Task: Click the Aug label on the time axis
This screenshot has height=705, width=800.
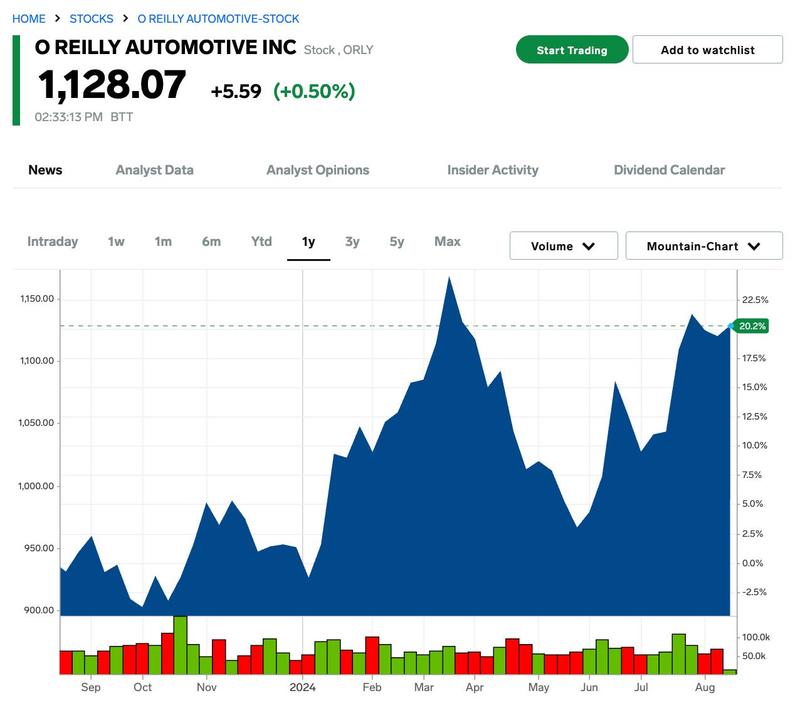Action: pyautogui.click(x=705, y=688)
